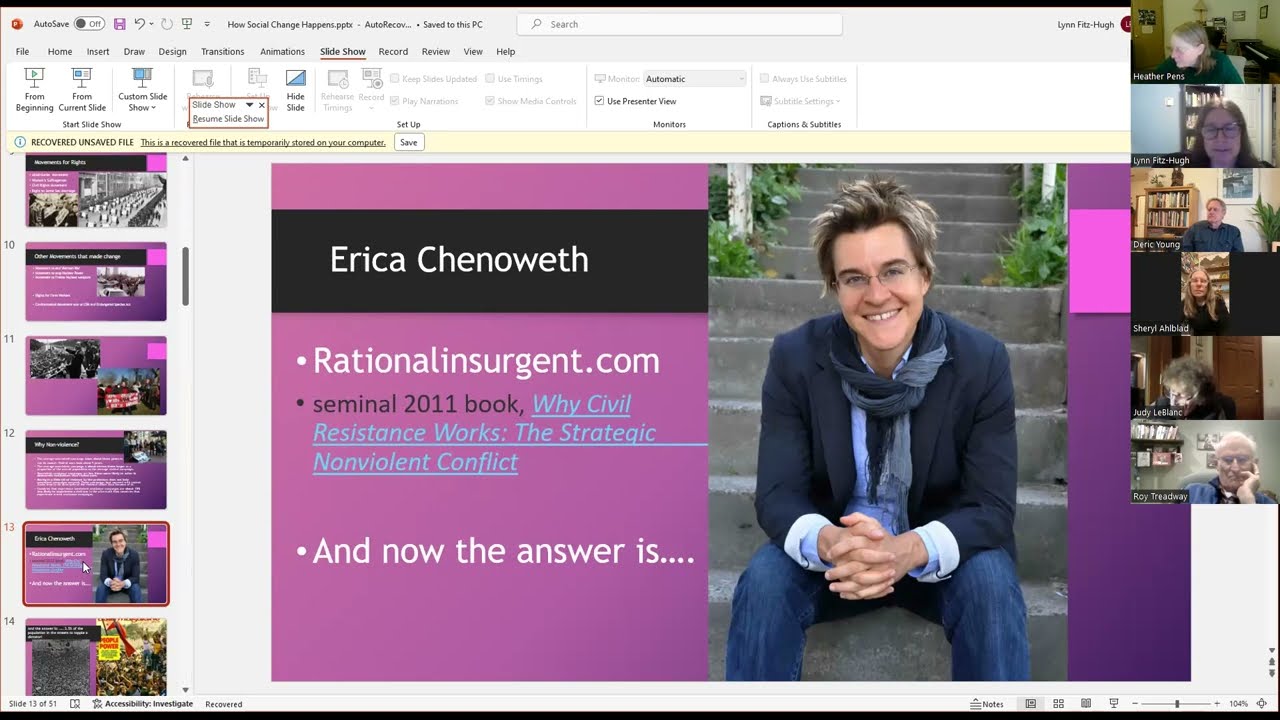The width and height of the screenshot is (1280, 720).
Task: Switch to the Transitions tab
Action: [222, 51]
